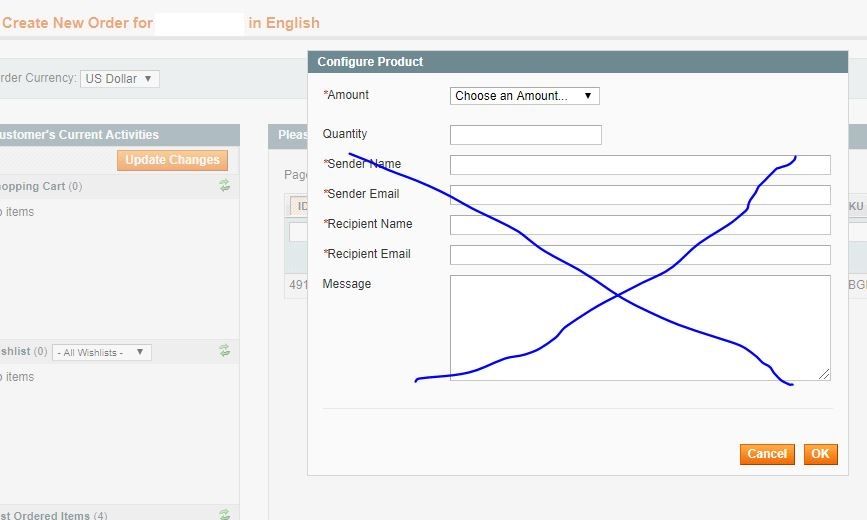Confirm the dialog with OK
This screenshot has height=520, width=867.
[820, 454]
